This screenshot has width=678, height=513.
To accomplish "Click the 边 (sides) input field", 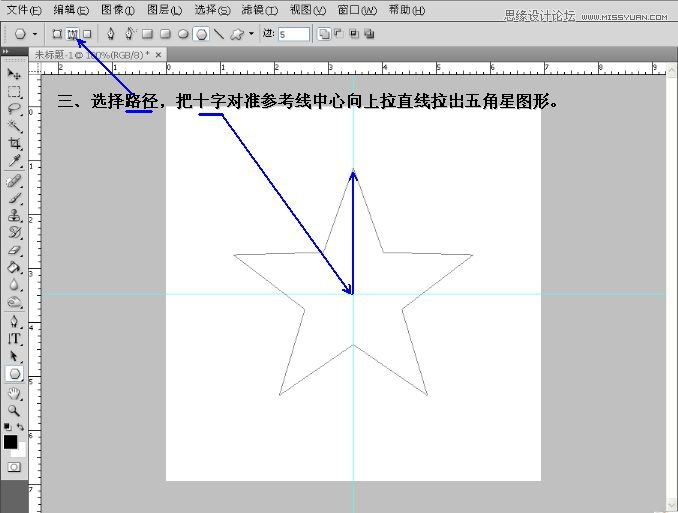I will 294,34.
